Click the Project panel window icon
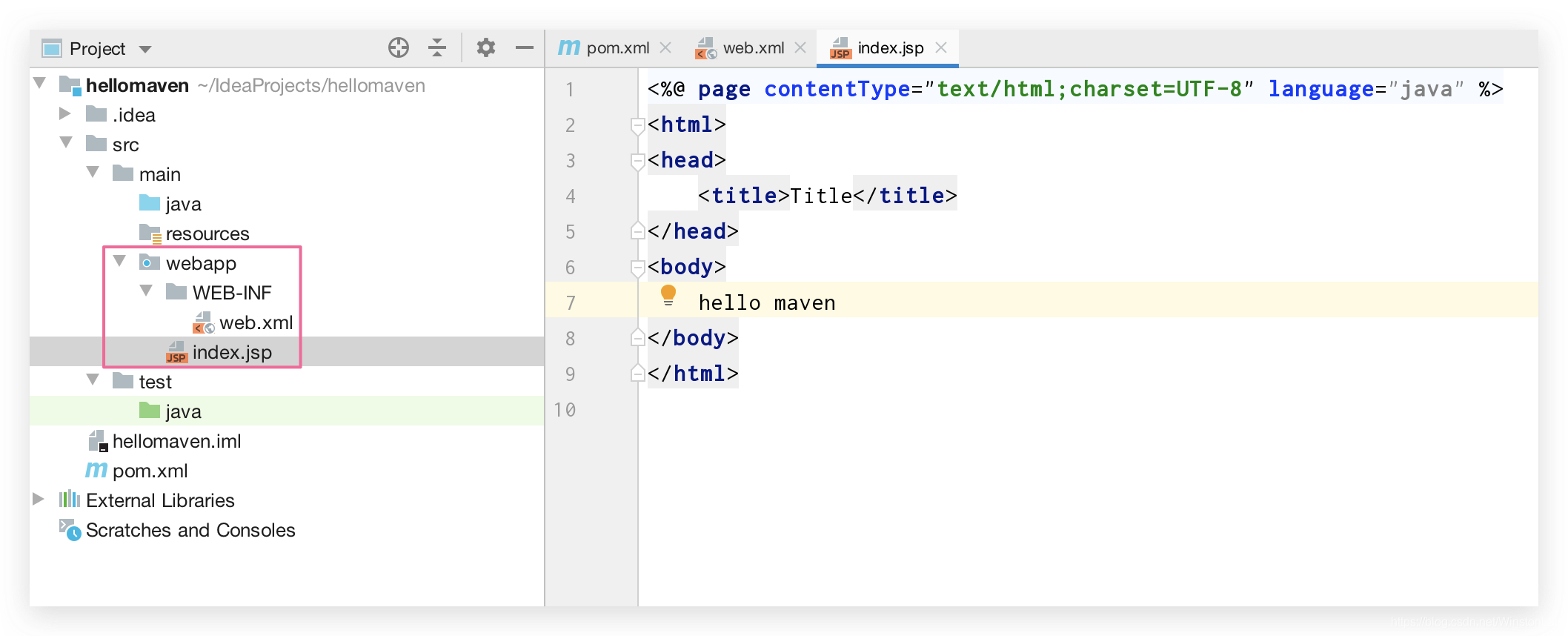The image size is (1568, 636). 52,49
